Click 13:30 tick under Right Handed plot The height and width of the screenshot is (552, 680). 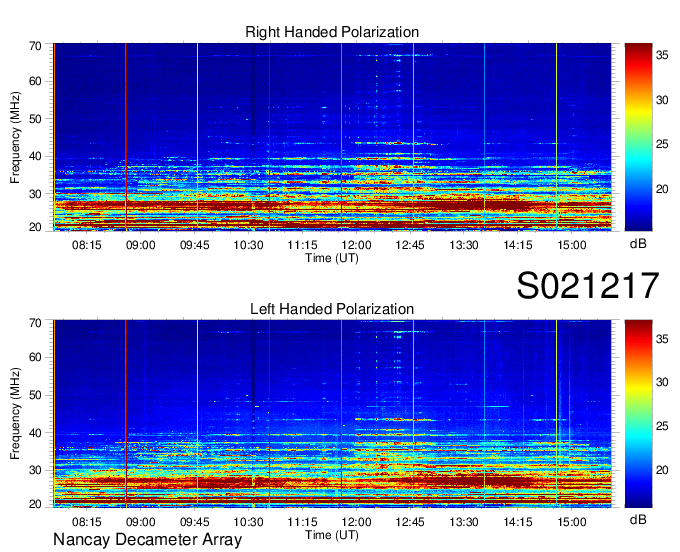click(464, 245)
